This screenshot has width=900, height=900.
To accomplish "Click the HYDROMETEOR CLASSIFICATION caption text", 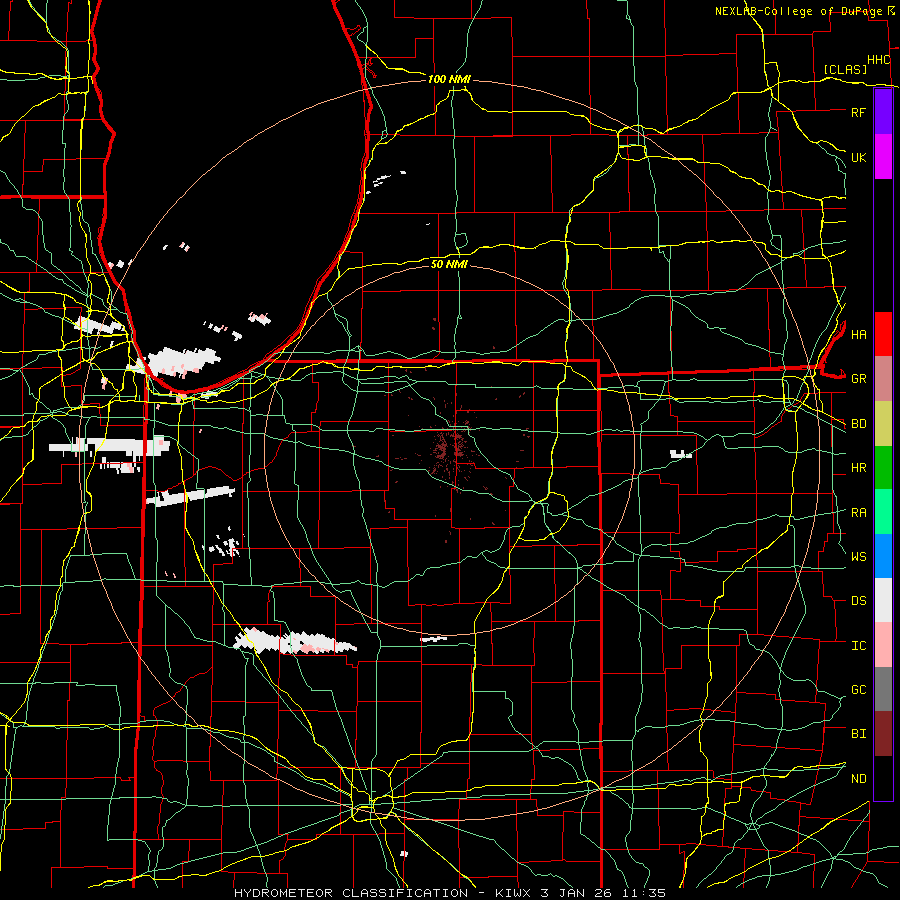I will [351, 893].
